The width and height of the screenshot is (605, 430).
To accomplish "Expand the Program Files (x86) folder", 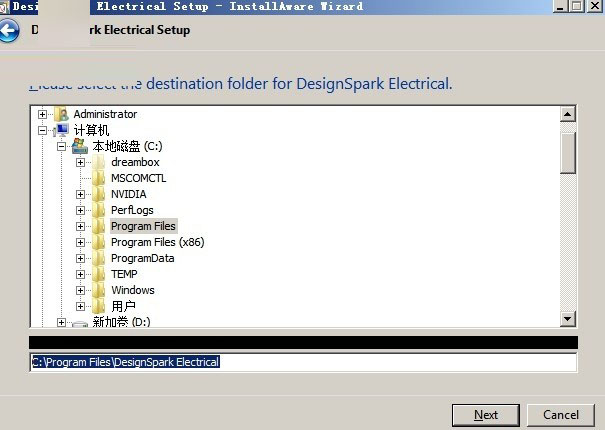I will pos(80,242).
